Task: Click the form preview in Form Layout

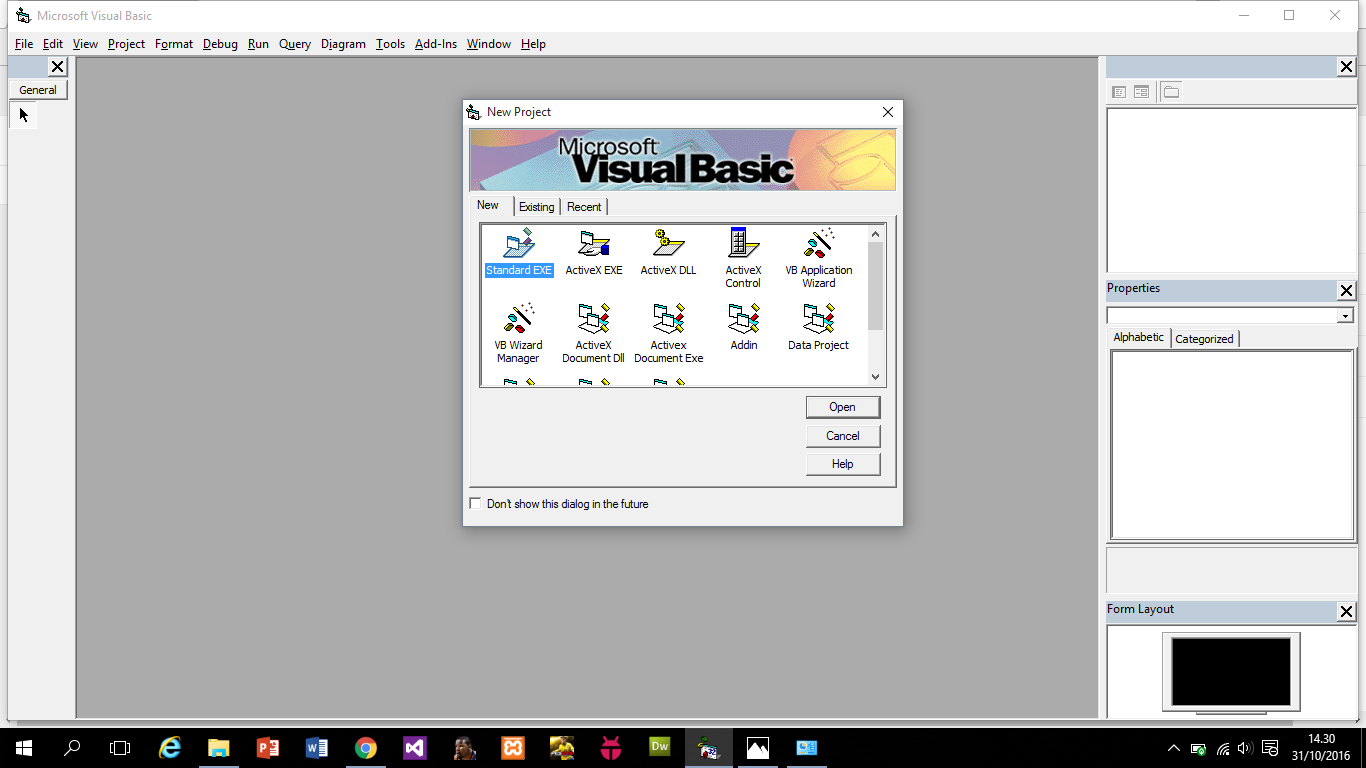Action: pos(1231,671)
